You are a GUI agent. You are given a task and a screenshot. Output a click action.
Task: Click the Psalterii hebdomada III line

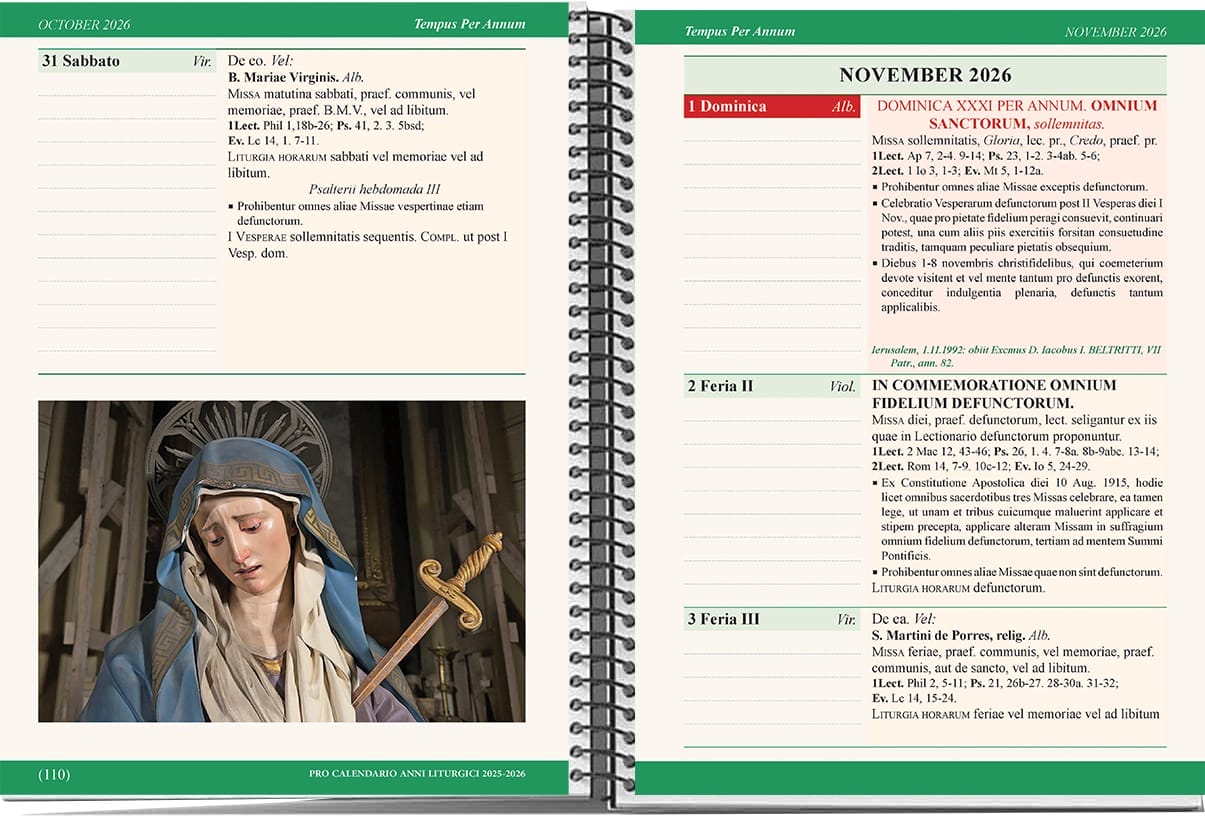pos(375,189)
